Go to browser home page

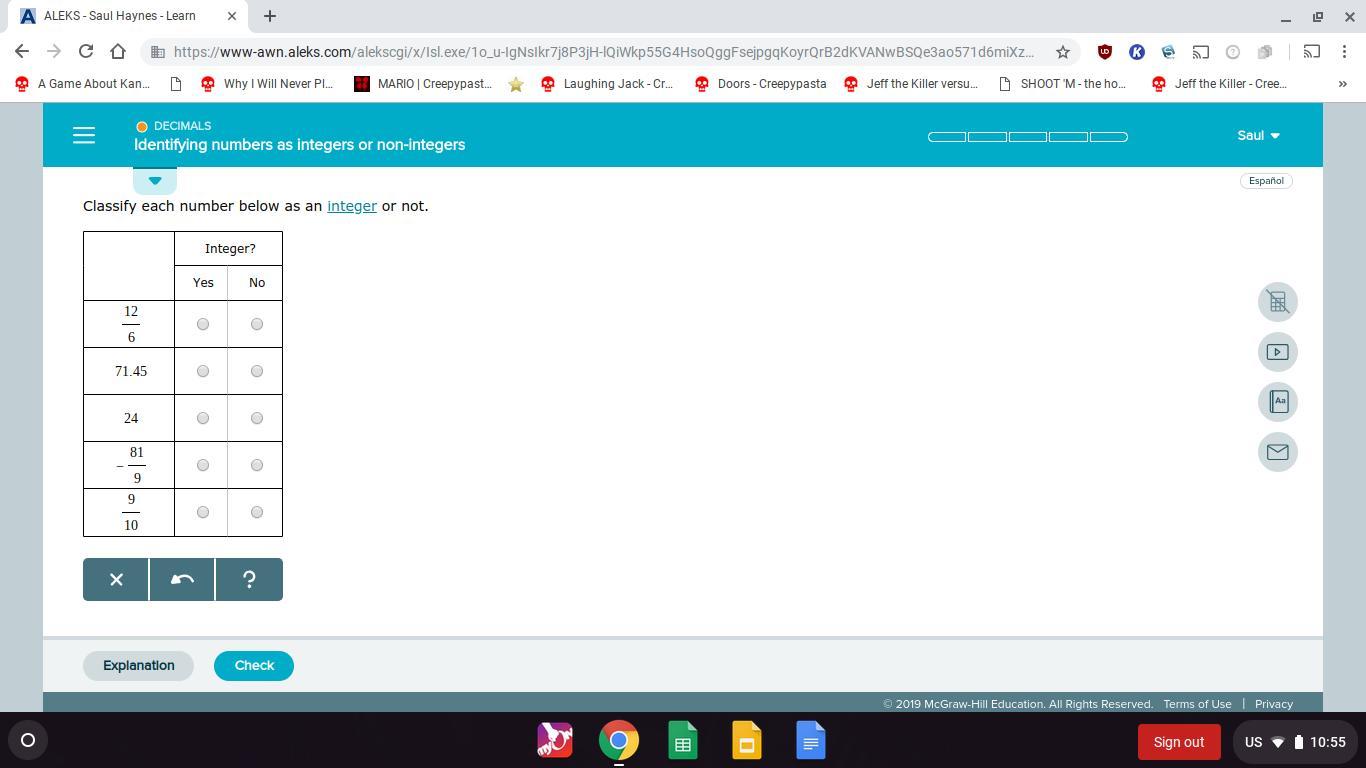pyautogui.click(x=118, y=51)
